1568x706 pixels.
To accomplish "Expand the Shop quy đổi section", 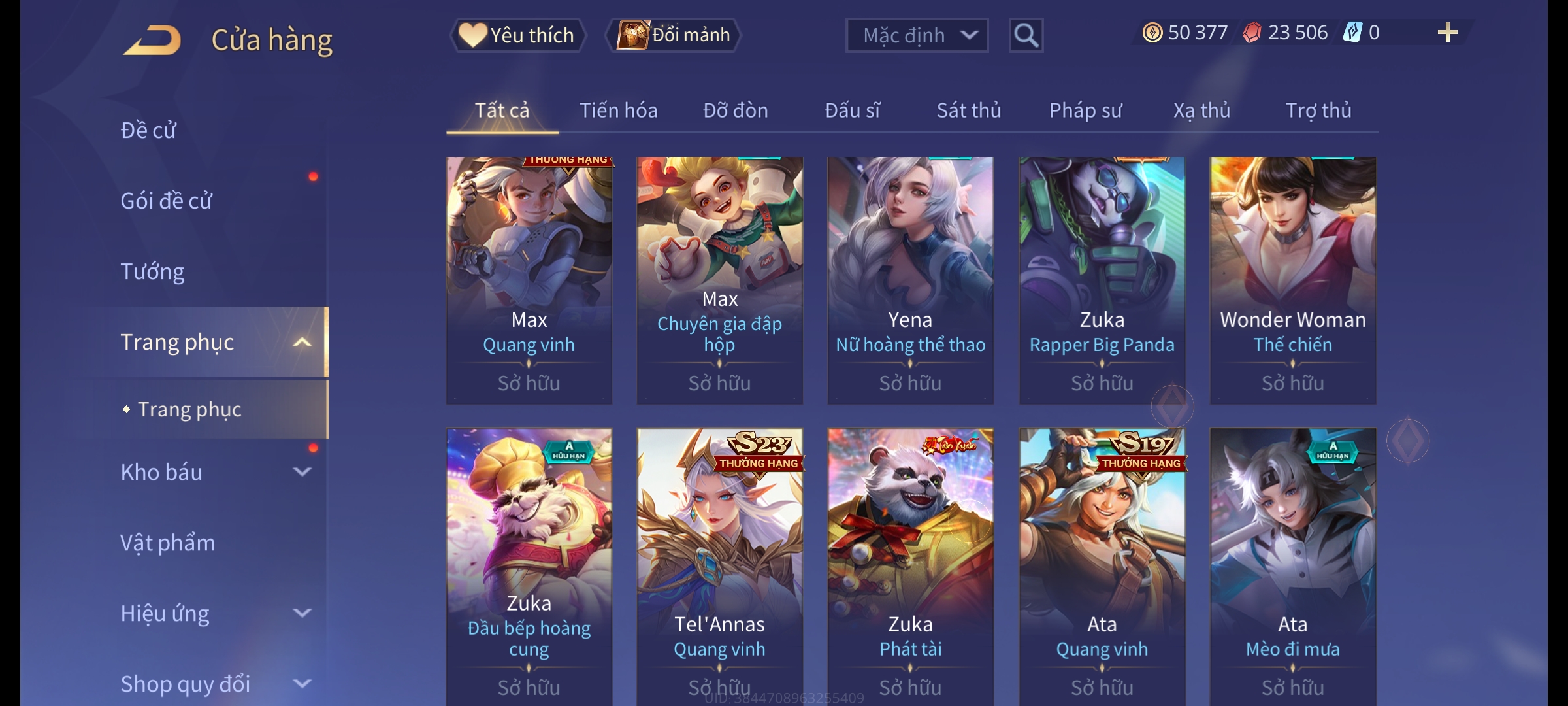I will click(x=302, y=684).
